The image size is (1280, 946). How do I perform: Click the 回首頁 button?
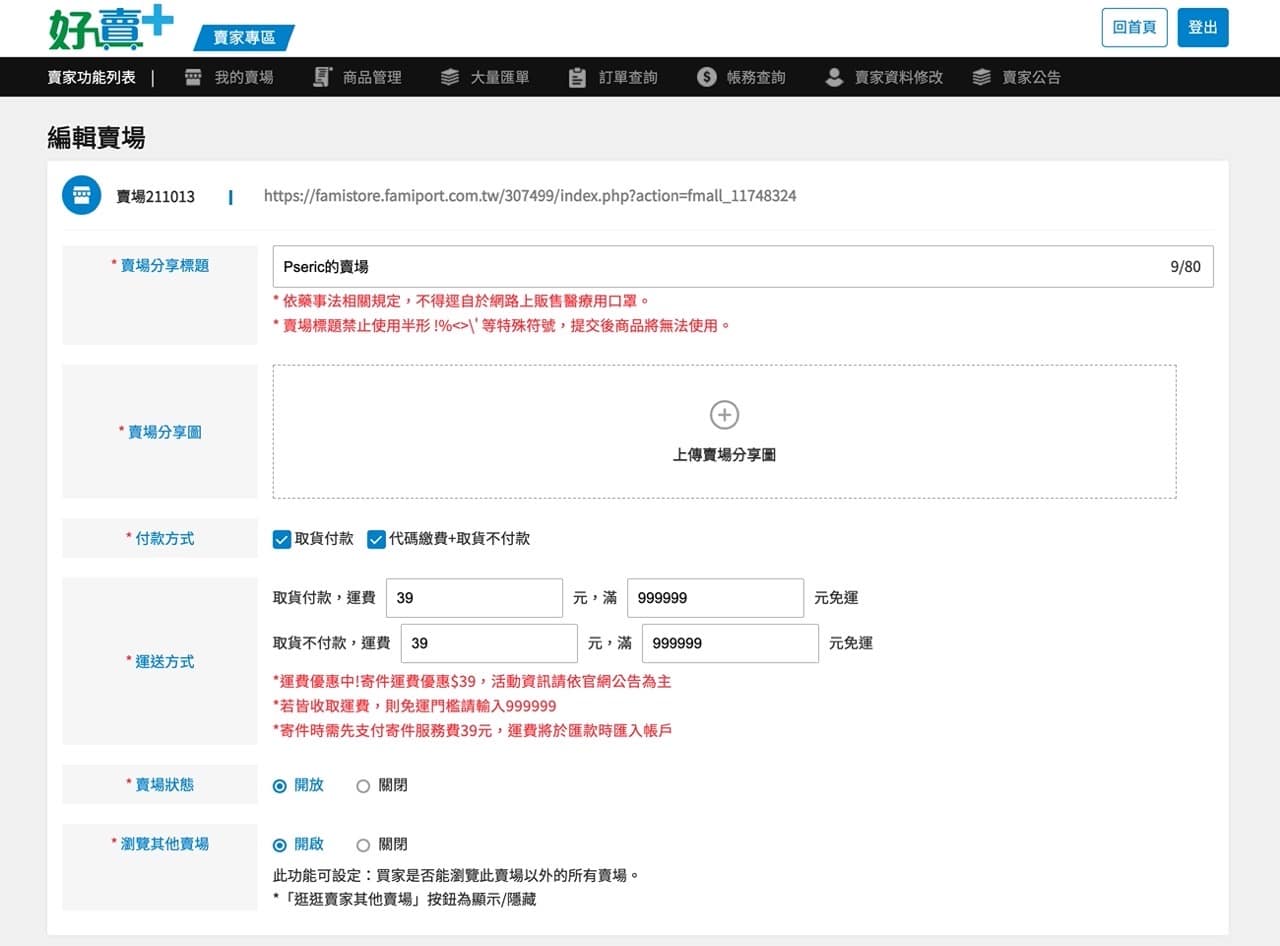point(1134,27)
